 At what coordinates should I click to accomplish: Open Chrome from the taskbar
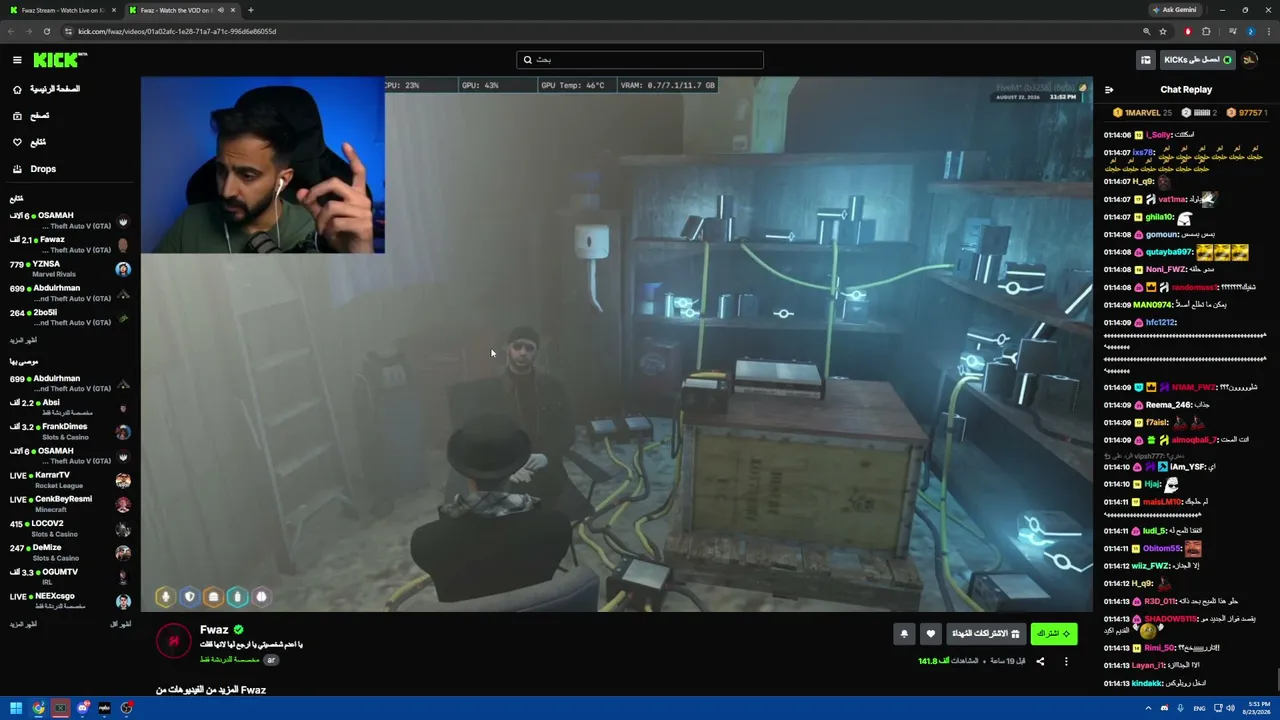(38, 708)
